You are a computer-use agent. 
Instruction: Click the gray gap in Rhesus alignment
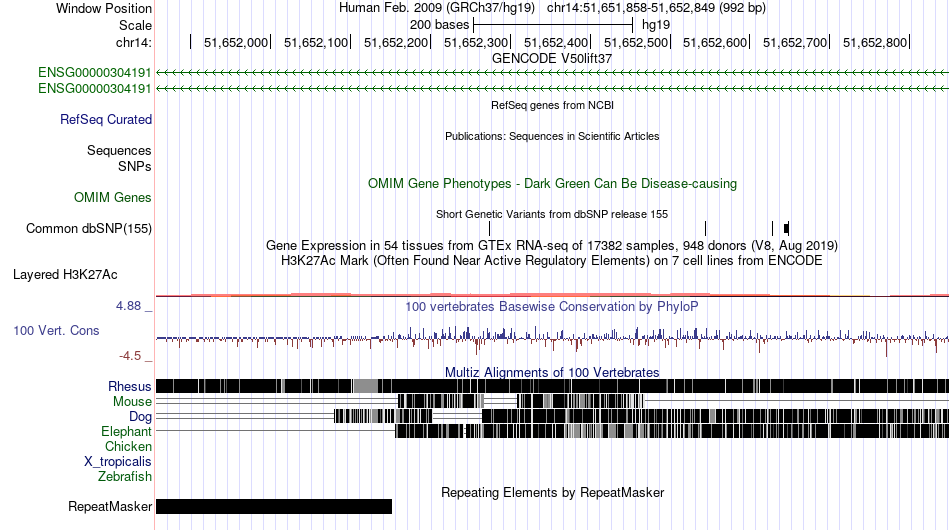[x=365, y=386]
